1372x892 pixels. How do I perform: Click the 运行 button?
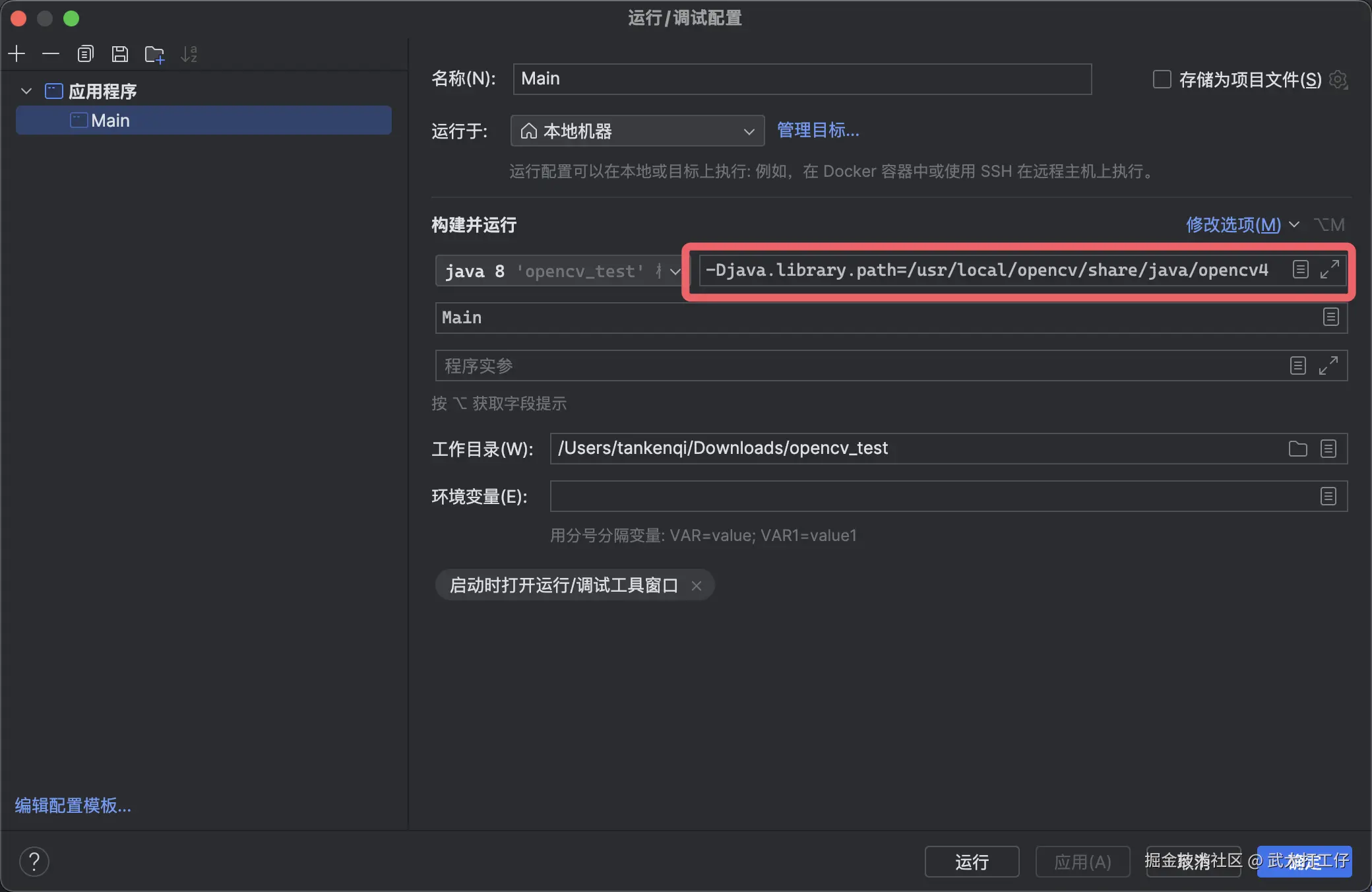coord(971,861)
